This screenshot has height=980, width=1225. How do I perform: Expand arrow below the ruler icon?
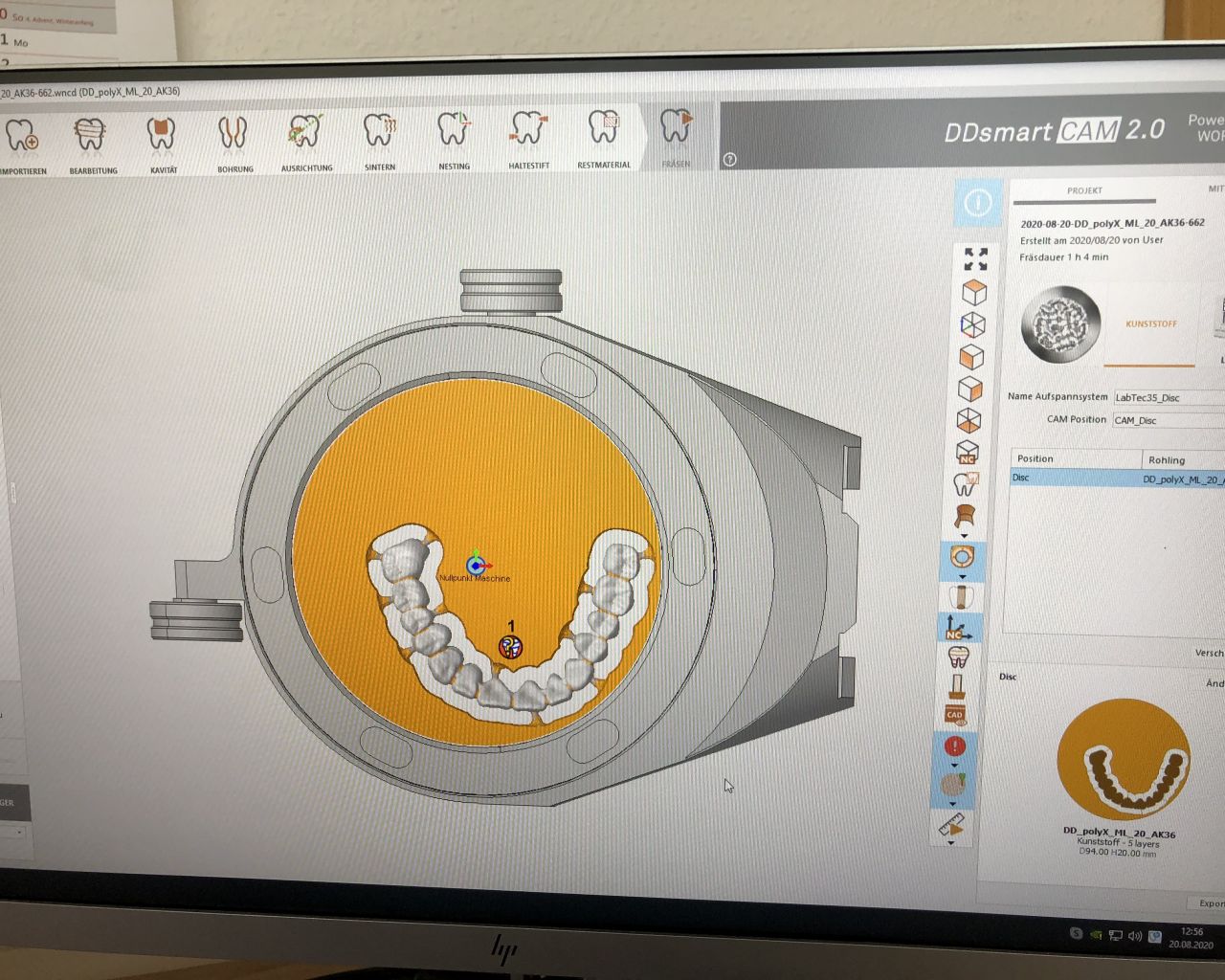(x=950, y=843)
